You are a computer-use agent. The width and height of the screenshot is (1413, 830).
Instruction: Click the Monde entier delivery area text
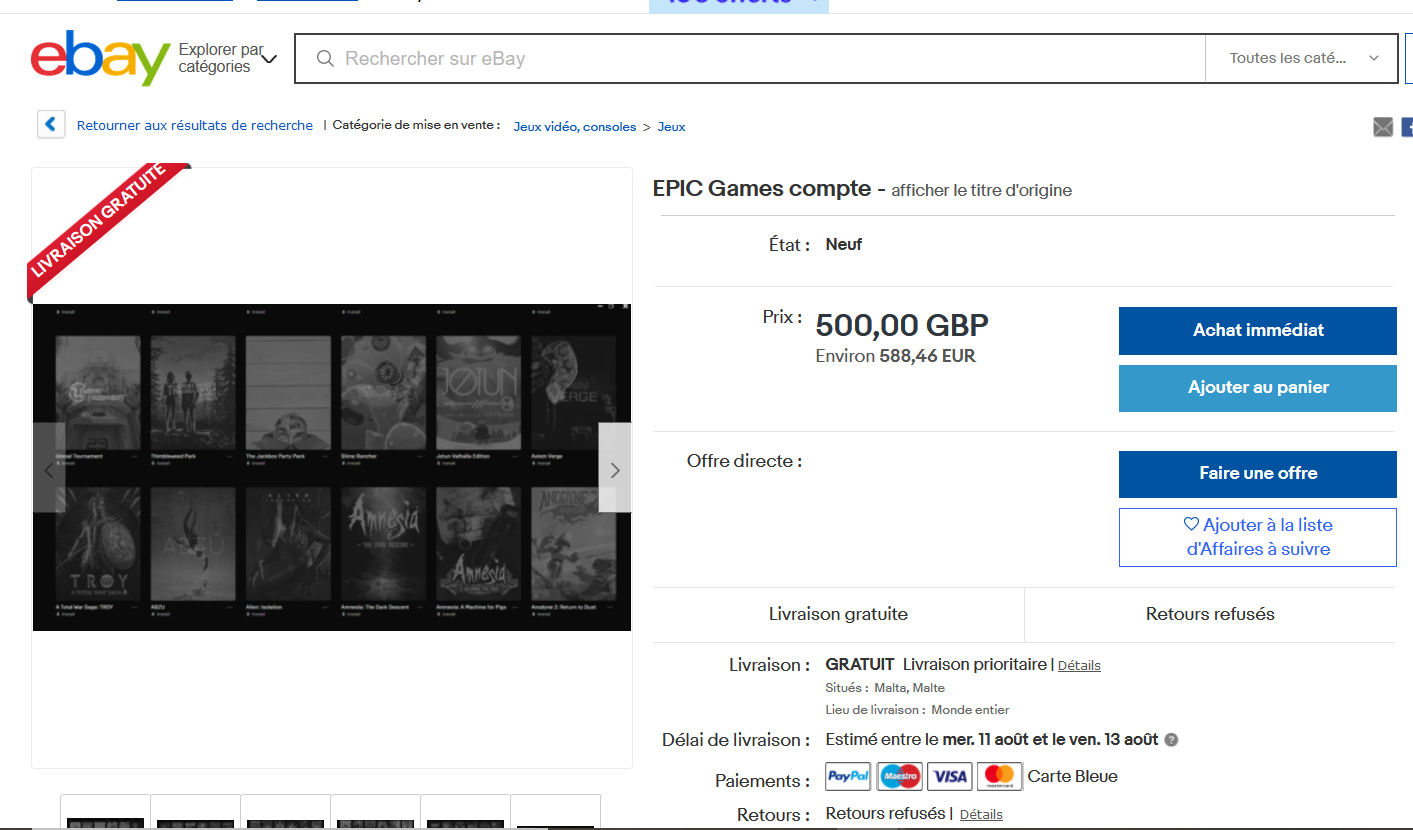pos(970,710)
